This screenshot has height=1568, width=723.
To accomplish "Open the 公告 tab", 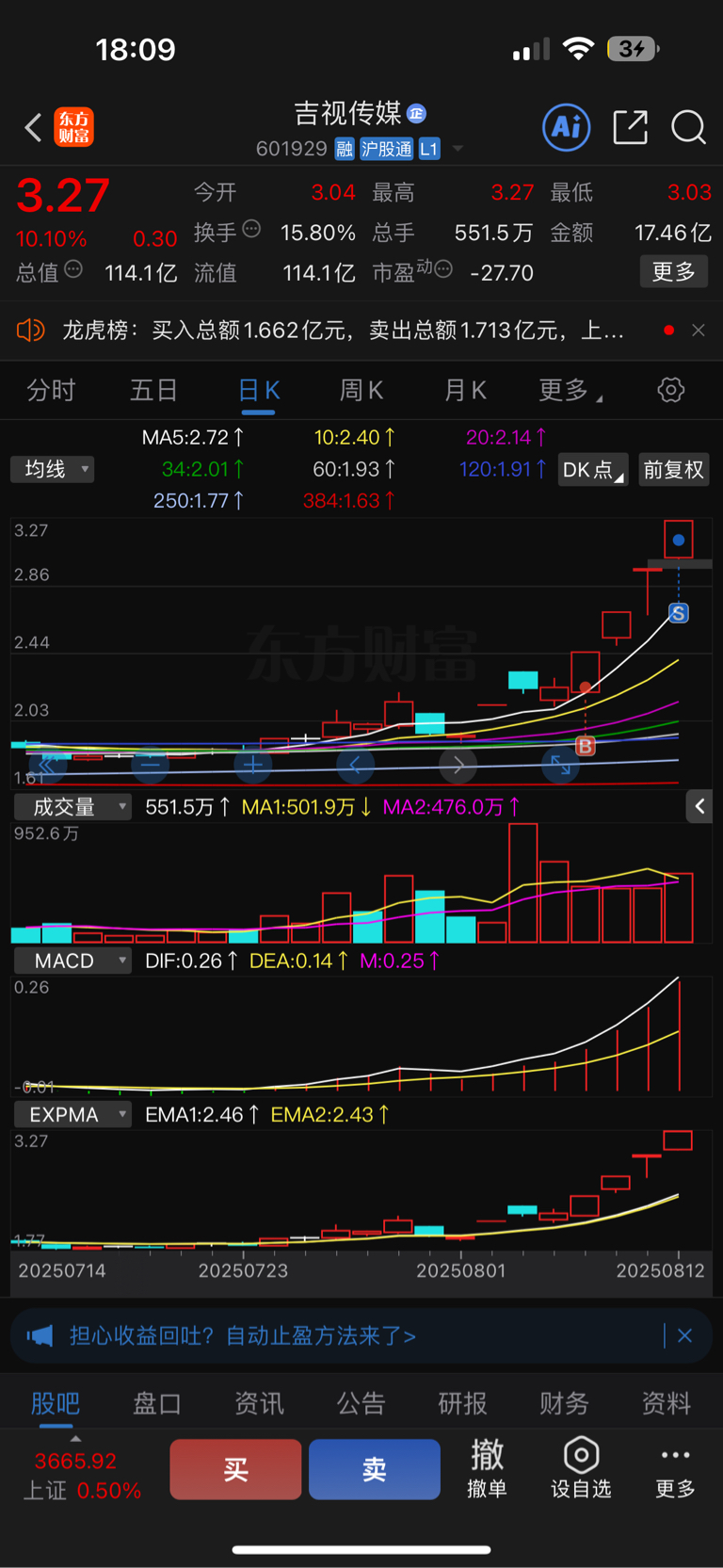I will tap(361, 1403).
